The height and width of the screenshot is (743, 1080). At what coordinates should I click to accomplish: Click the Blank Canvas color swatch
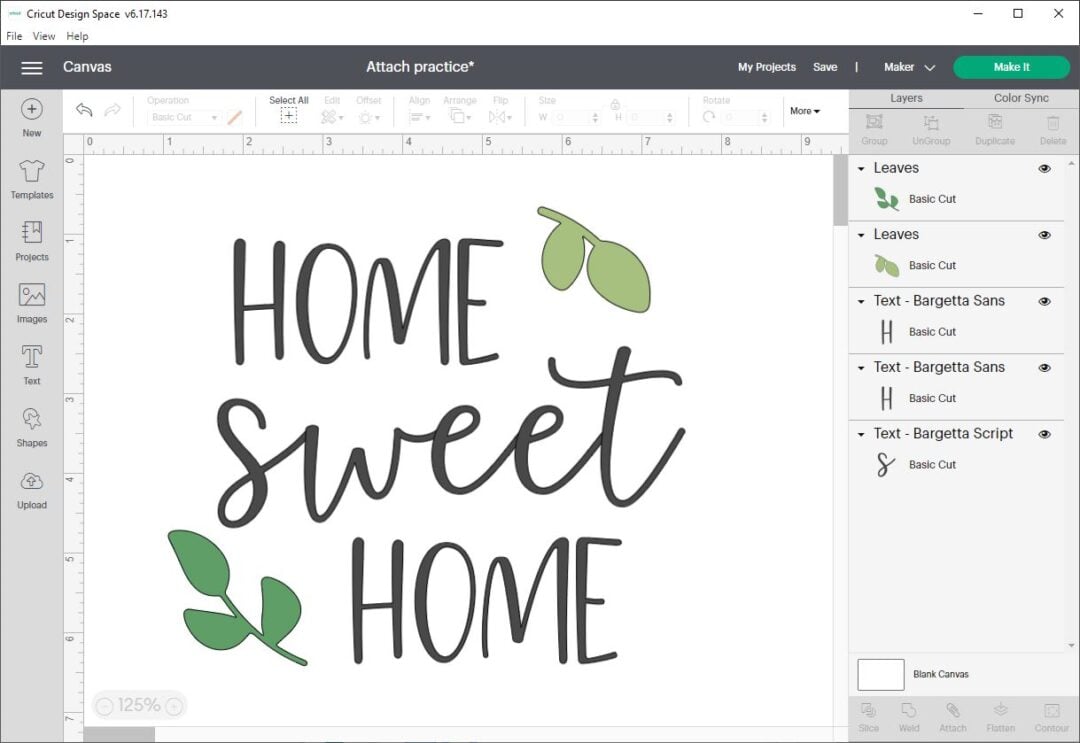click(x=880, y=674)
